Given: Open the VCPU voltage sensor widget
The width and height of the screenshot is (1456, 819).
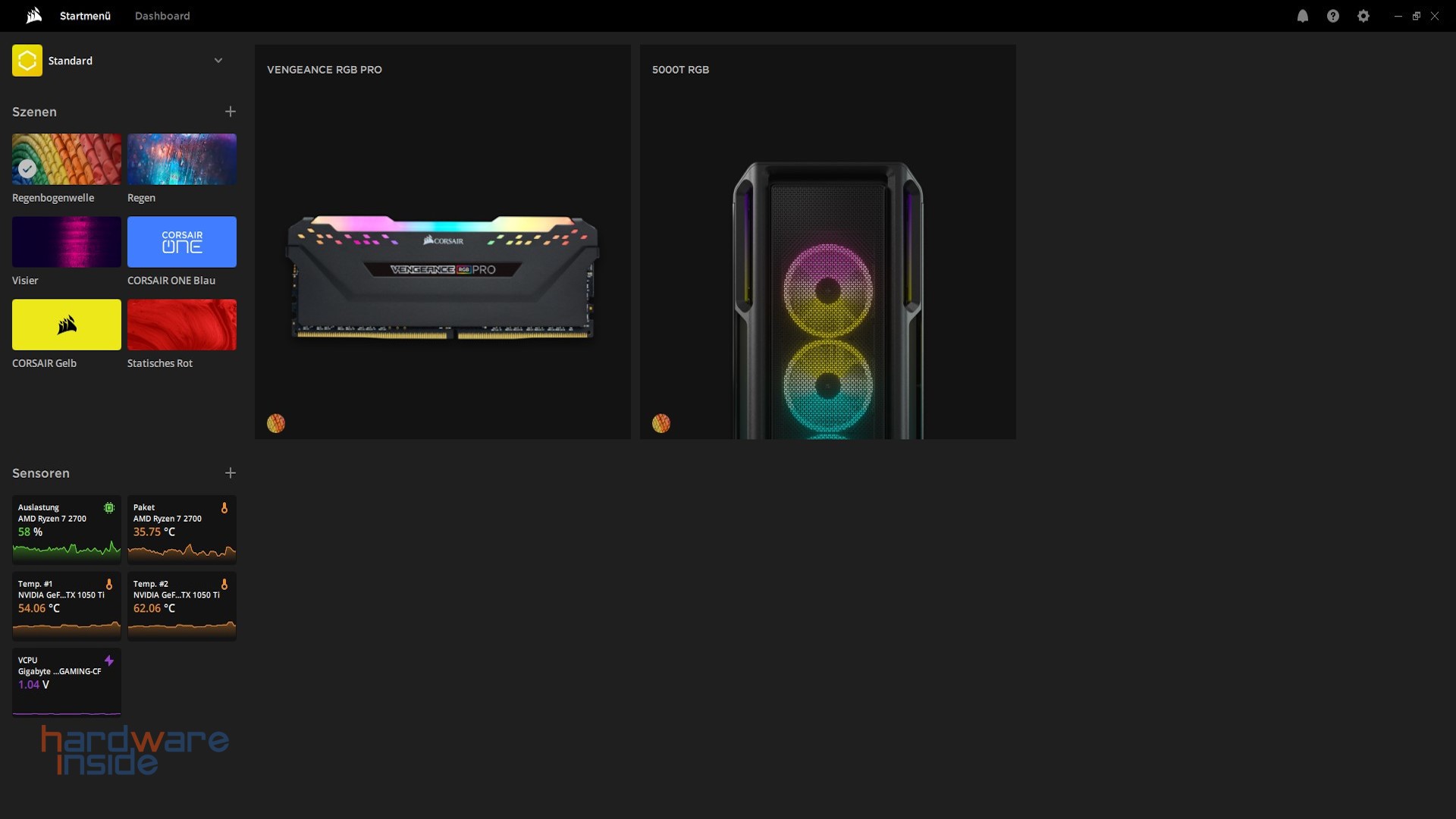Looking at the screenshot, I should (x=67, y=681).
